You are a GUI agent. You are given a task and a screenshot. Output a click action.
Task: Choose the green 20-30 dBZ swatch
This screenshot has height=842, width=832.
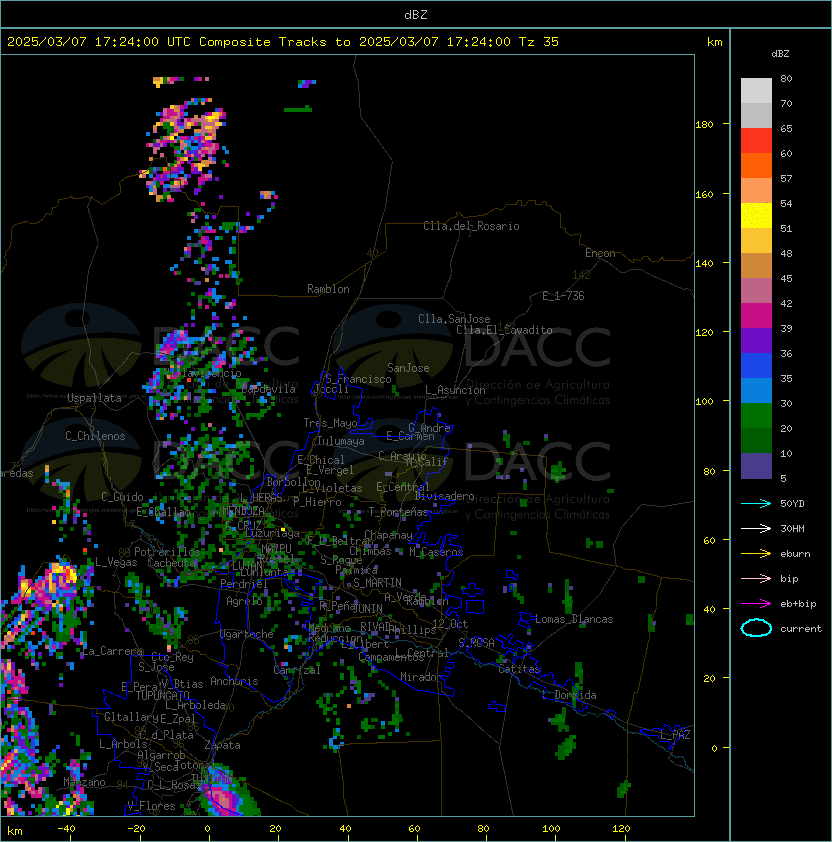click(x=756, y=416)
